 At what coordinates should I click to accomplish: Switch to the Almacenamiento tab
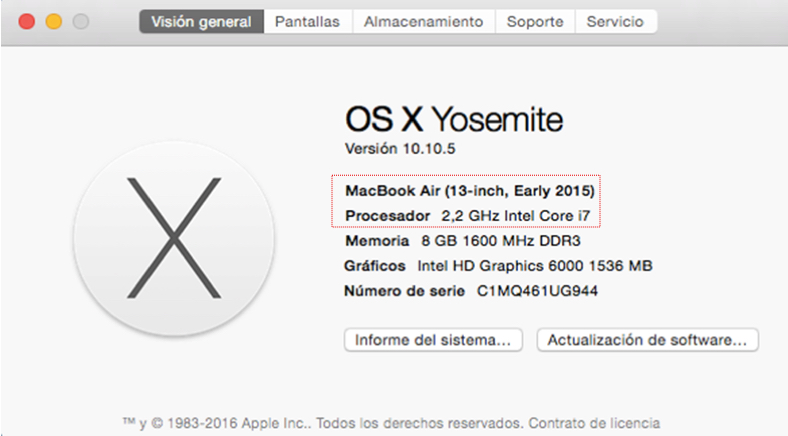pos(424,22)
